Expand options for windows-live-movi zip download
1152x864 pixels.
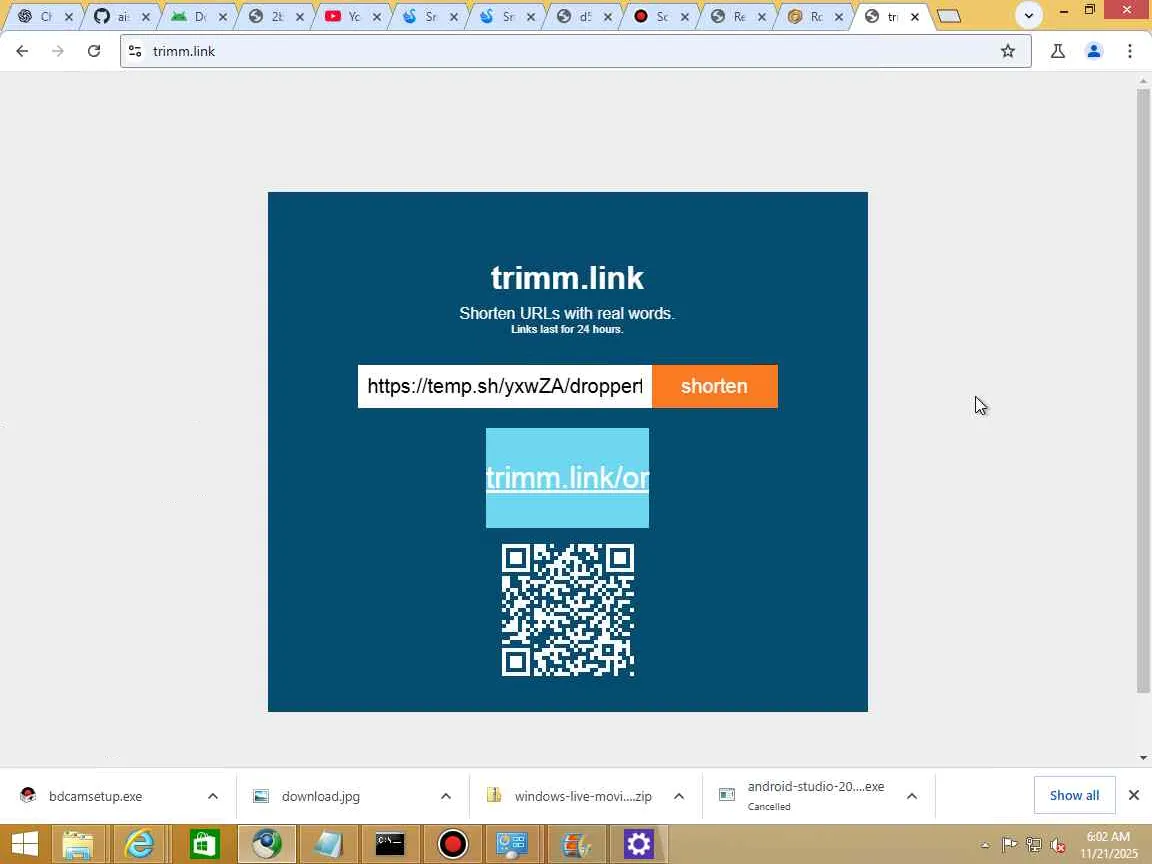point(679,796)
